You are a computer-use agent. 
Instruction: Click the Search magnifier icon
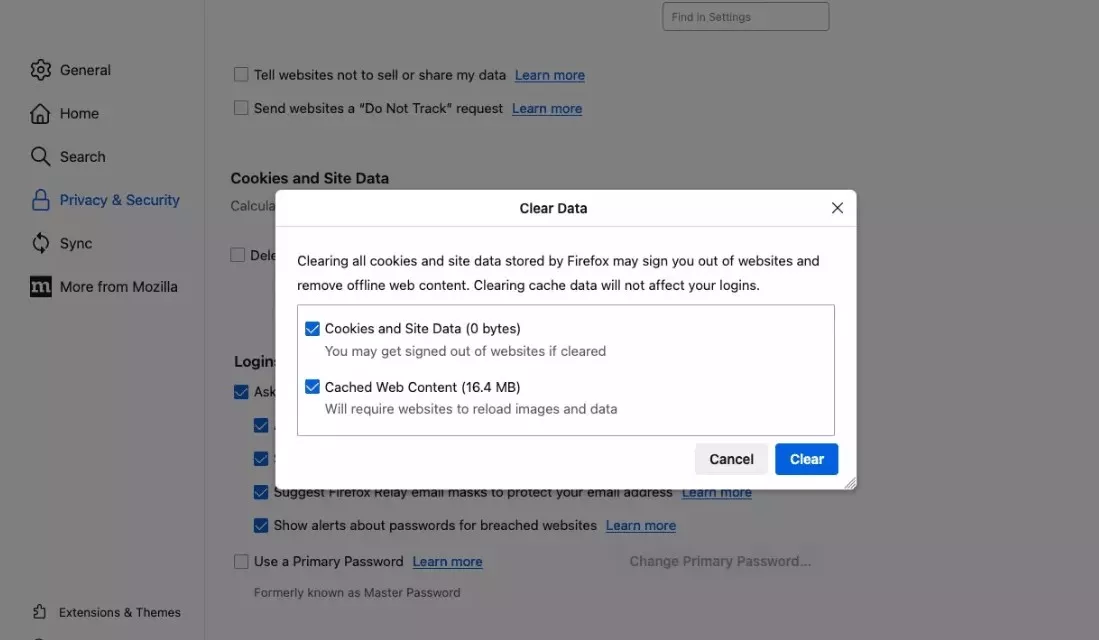pos(40,157)
